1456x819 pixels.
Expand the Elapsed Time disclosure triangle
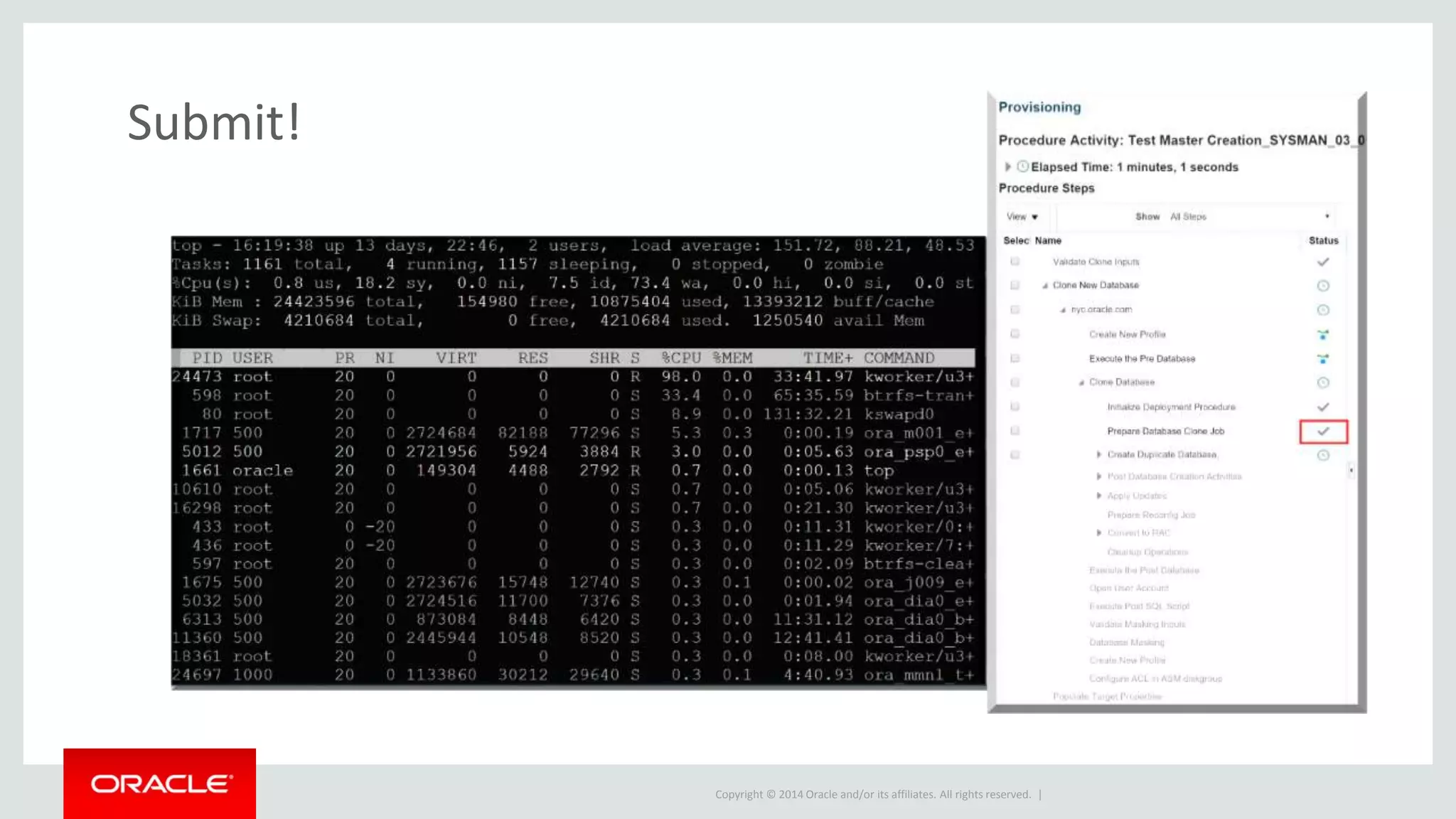(1007, 166)
